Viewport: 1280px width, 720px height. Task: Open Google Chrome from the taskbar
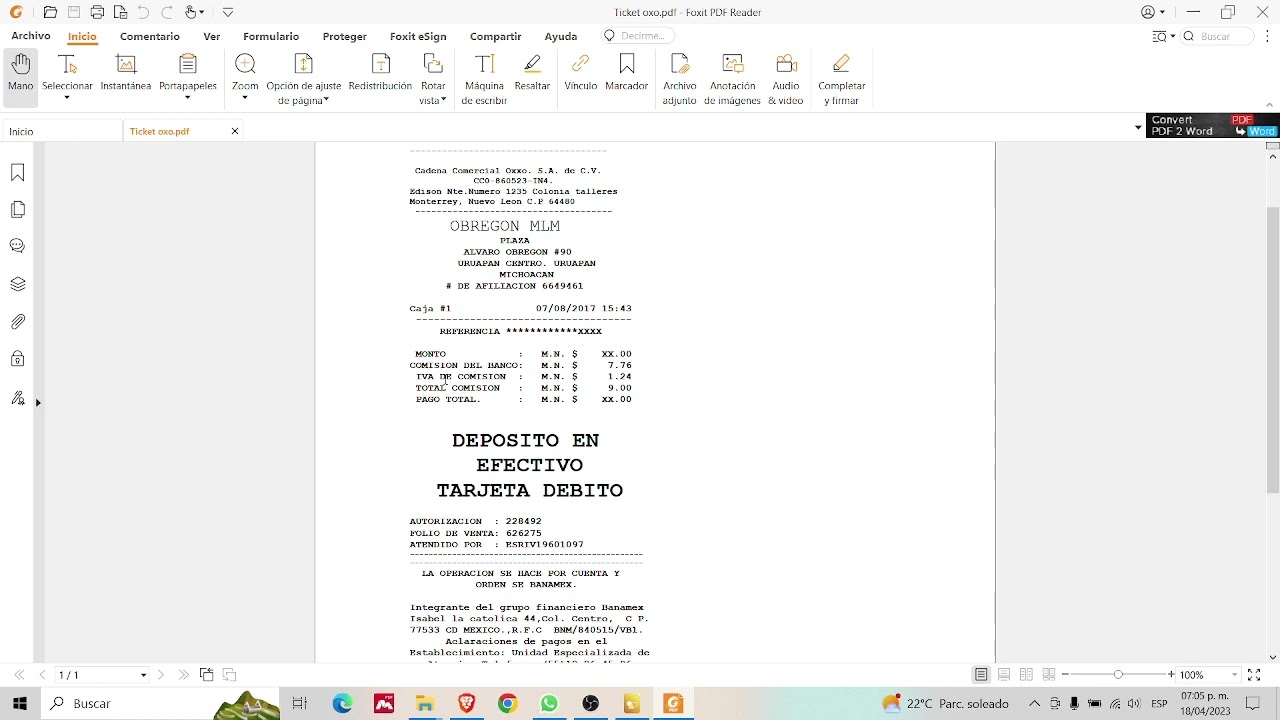(508, 704)
